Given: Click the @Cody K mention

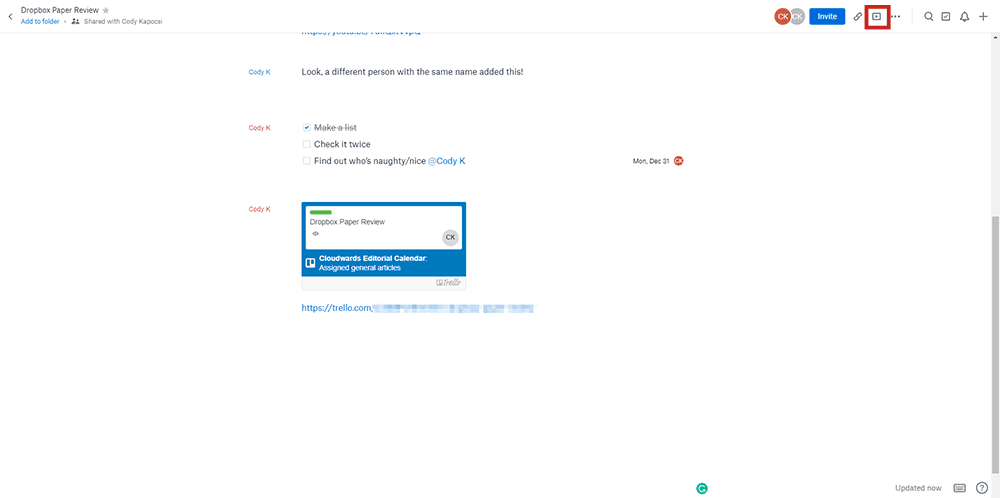Looking at the screenshot, I should tap(446, 161).
